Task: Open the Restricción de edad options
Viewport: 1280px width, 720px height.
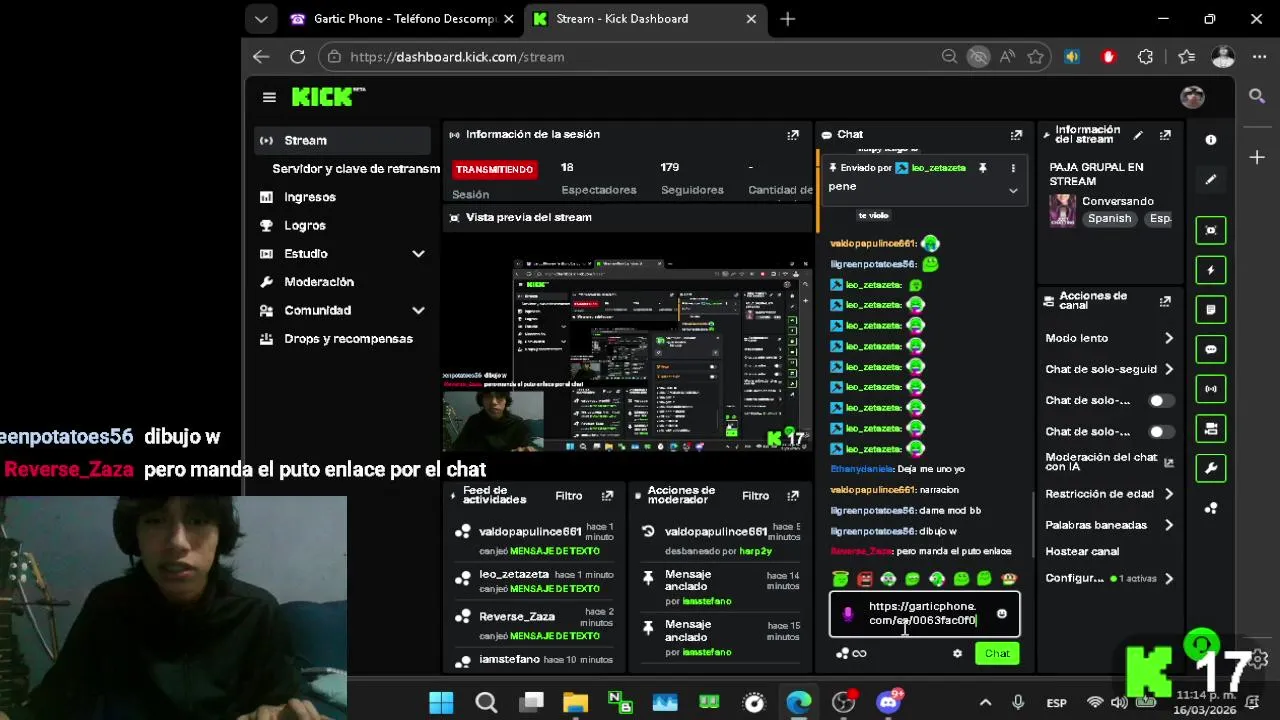Action: (x=1108, y=494)
